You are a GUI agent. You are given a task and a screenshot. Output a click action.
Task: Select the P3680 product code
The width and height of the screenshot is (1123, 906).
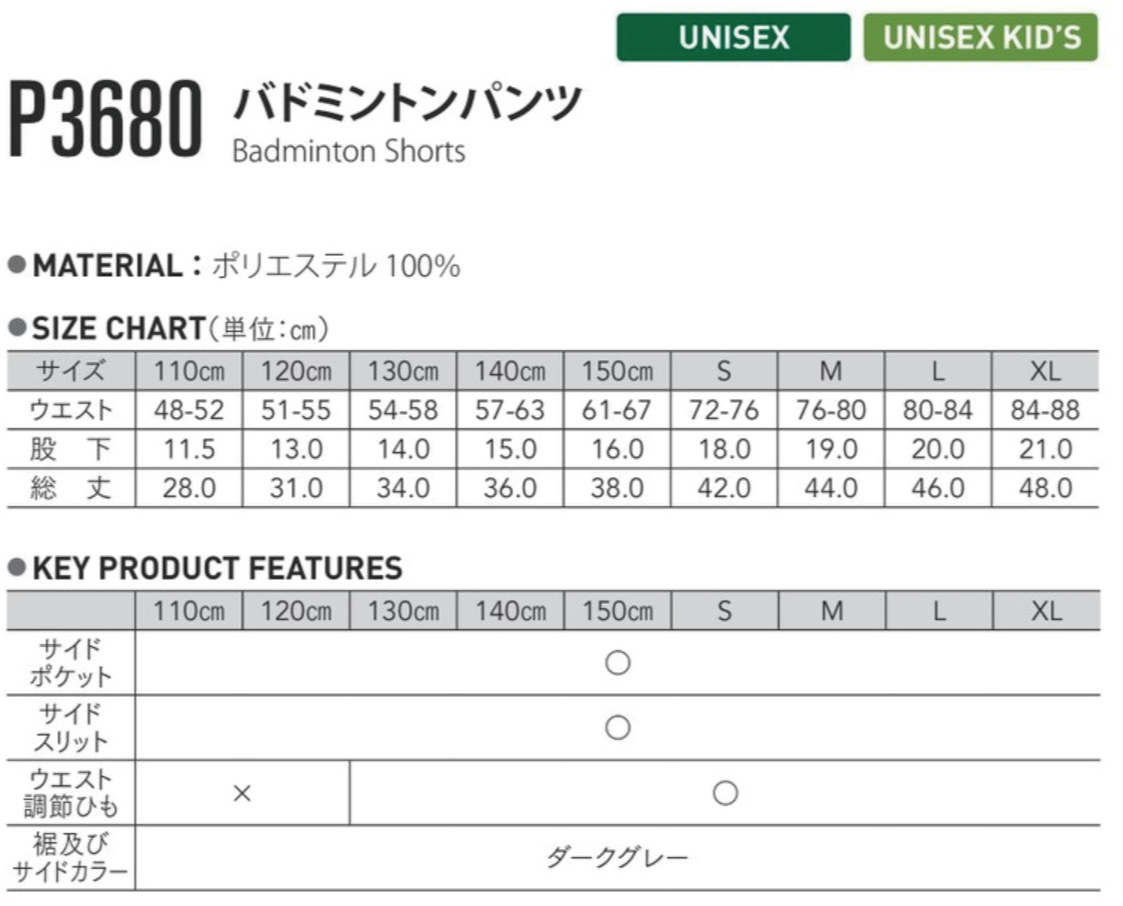click(106, 123)
